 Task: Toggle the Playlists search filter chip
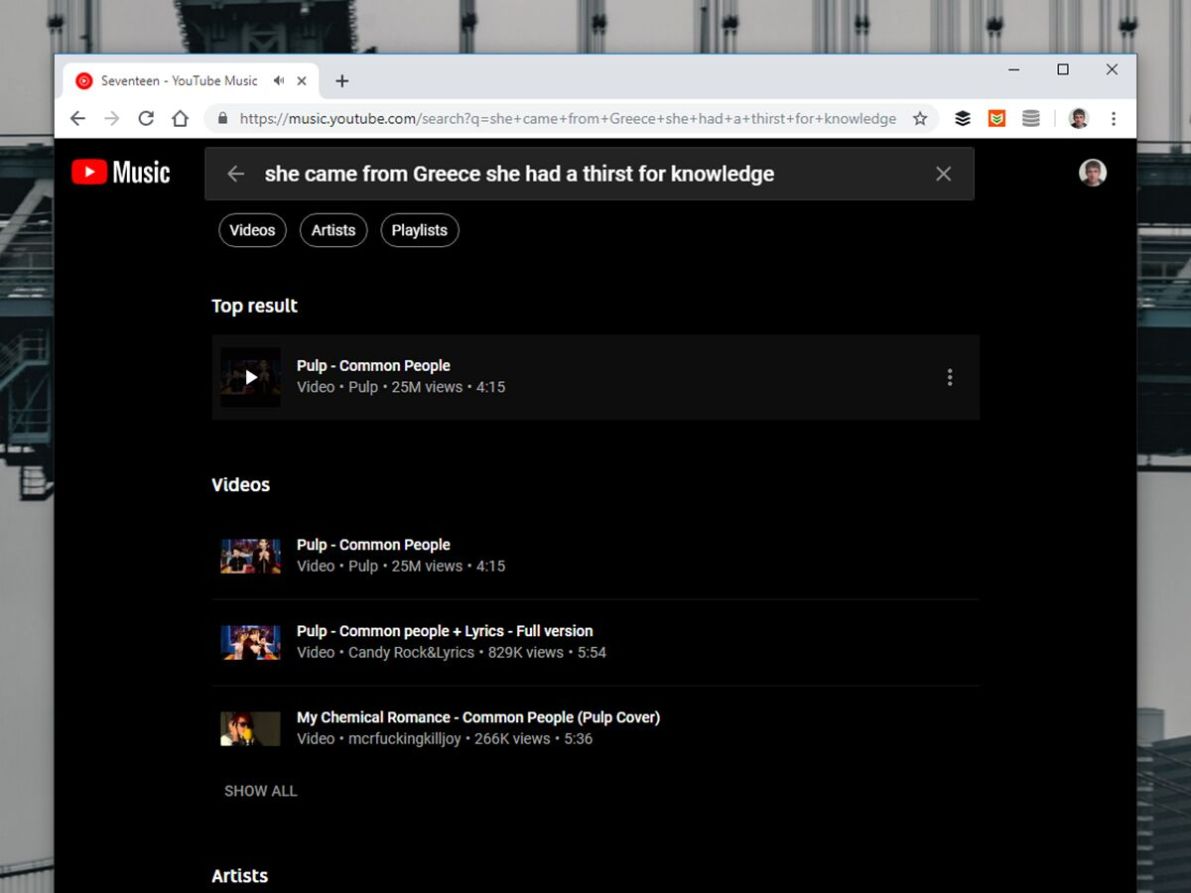coord(419,230)
